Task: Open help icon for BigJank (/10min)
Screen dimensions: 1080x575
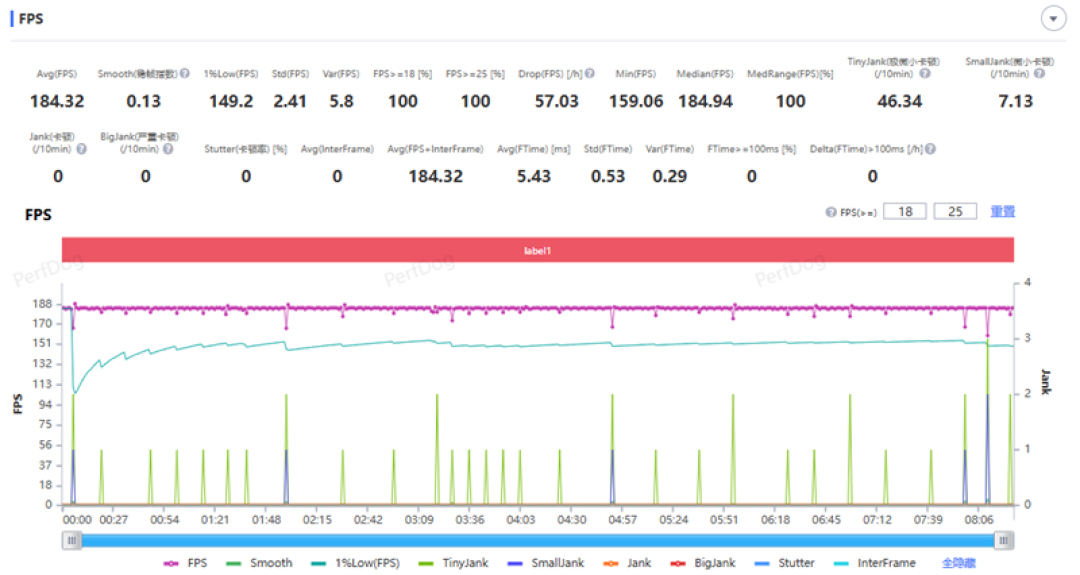Action: pyautogui.click(x=168, y=149)
